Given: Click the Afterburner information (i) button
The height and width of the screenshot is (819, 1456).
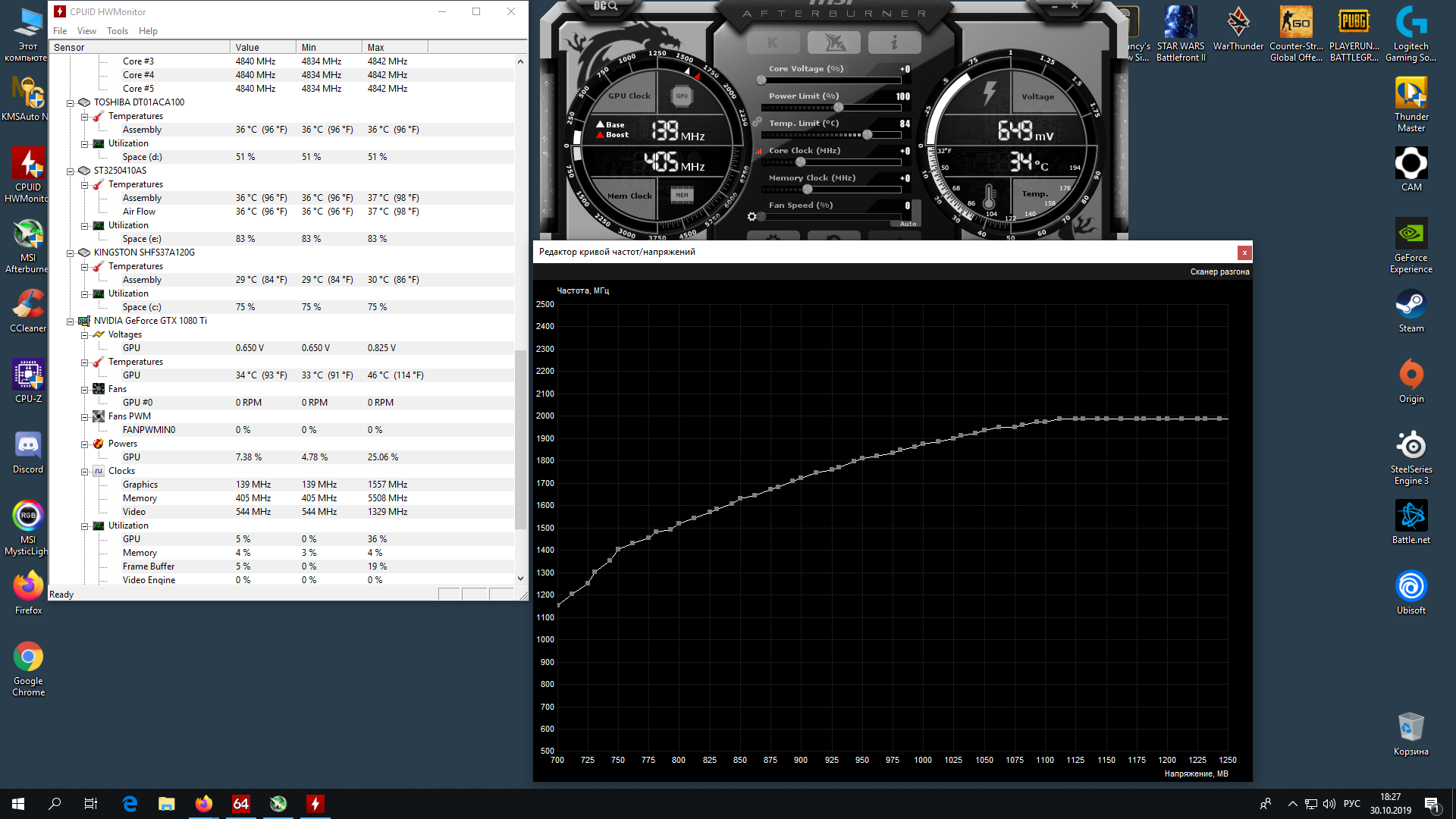Looking at the screenshot, I should click(x=894, y=42).
